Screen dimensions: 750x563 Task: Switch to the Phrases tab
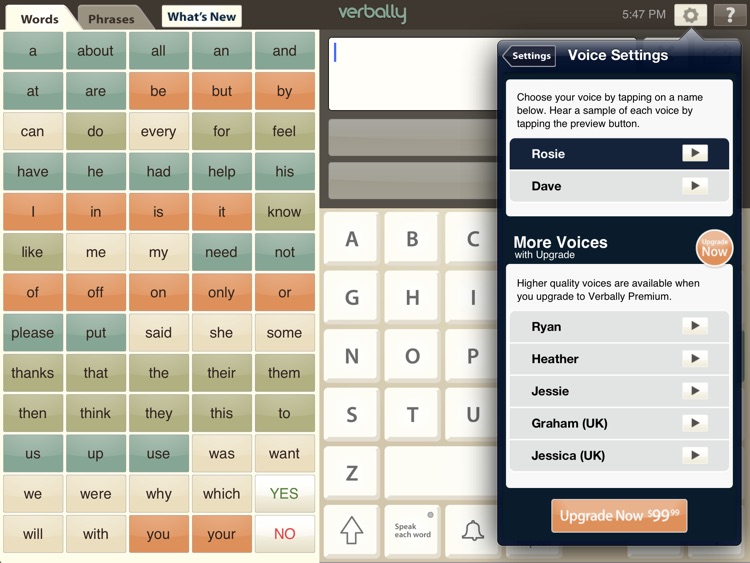click(111, 19)
